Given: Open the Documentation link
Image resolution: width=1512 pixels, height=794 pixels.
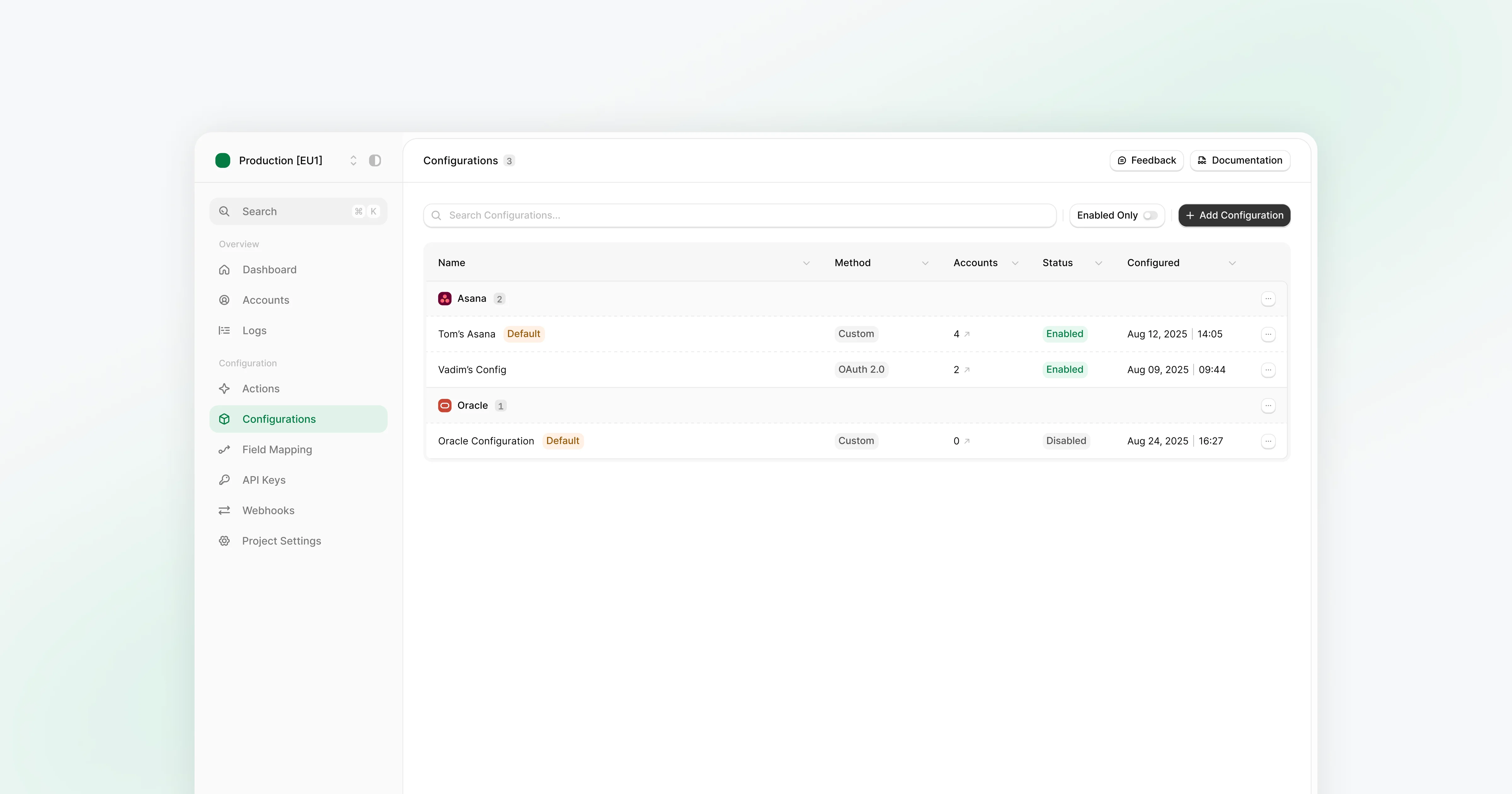Looking at the screenshot, I should point(1240,160).
